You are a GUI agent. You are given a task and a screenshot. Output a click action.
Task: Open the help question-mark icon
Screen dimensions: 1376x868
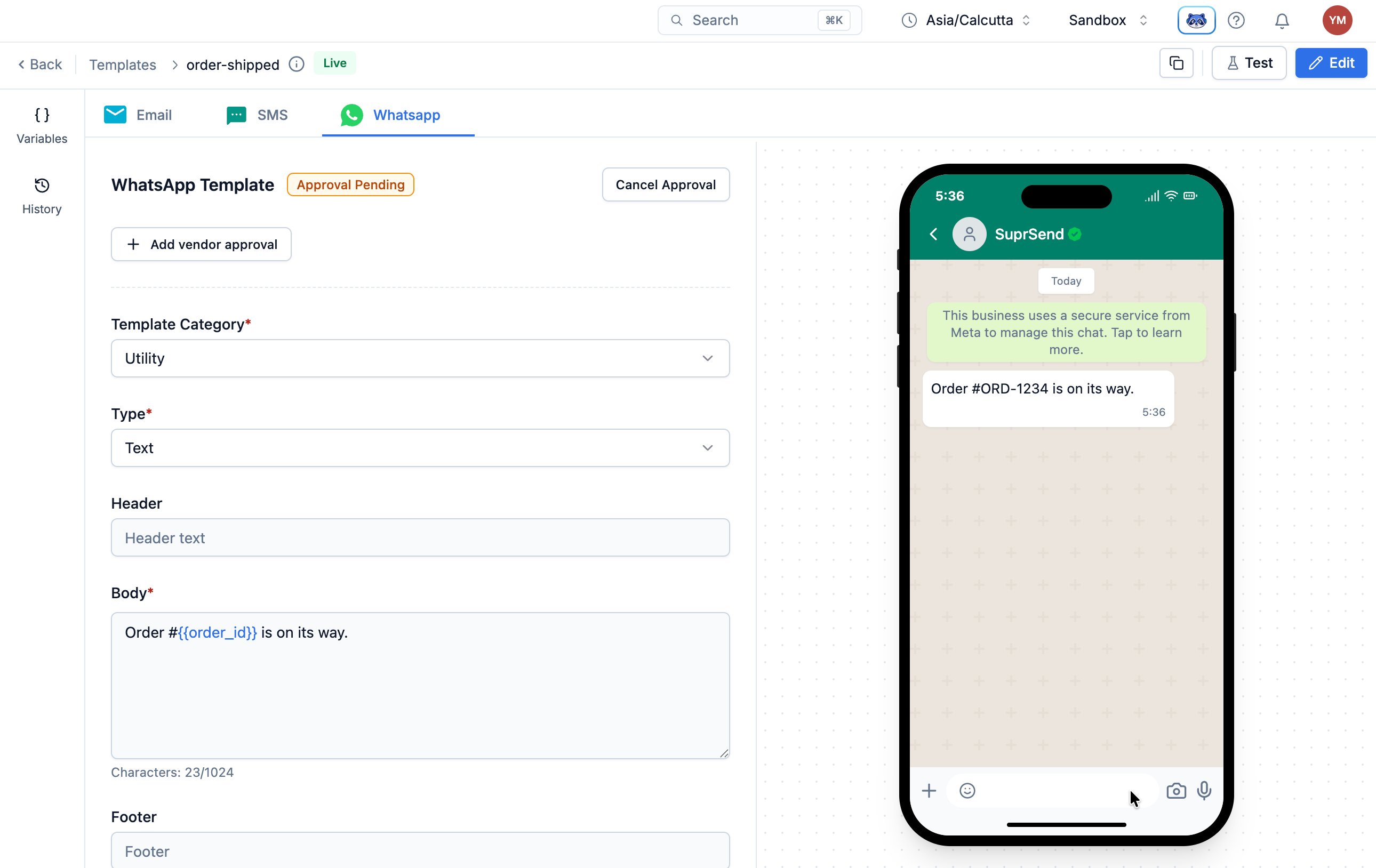pyautogui.click(x=1236, y=21)
